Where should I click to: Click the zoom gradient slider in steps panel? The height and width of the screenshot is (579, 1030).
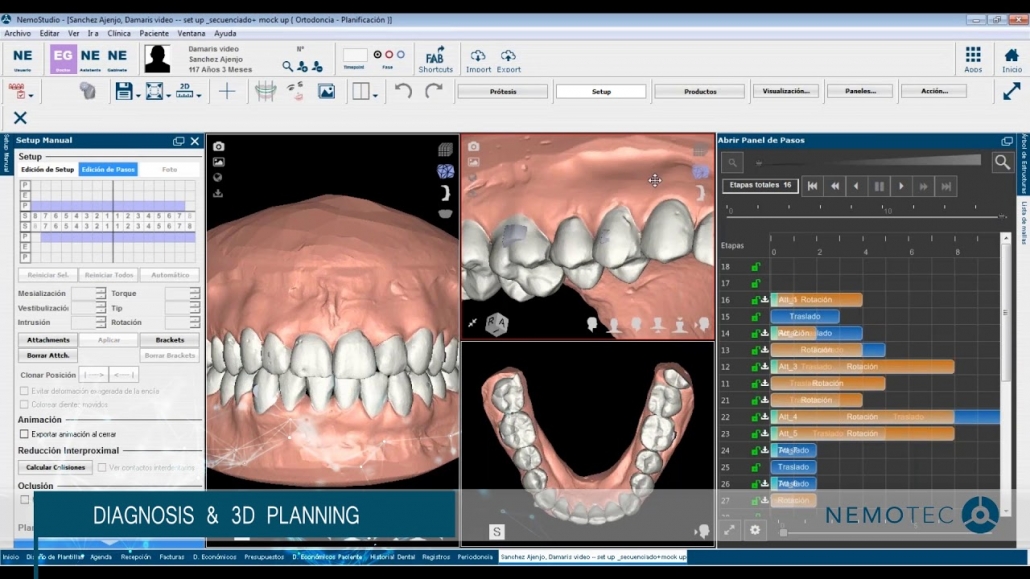click(868, 161)
